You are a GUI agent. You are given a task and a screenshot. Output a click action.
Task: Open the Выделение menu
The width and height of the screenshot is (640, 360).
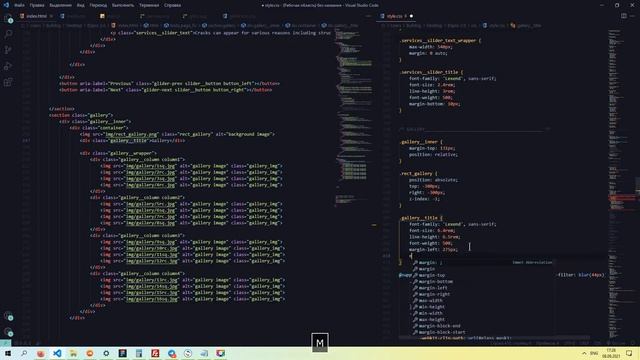pos(60,5)
